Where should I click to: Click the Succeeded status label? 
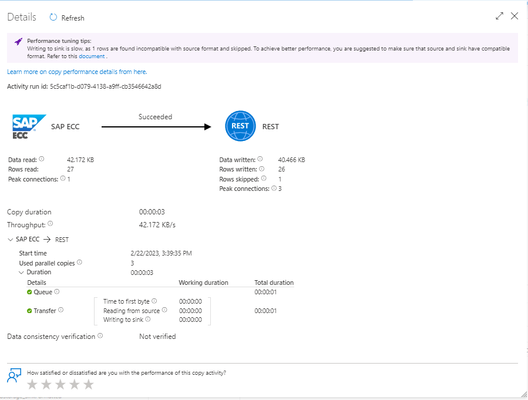point(155,117)
